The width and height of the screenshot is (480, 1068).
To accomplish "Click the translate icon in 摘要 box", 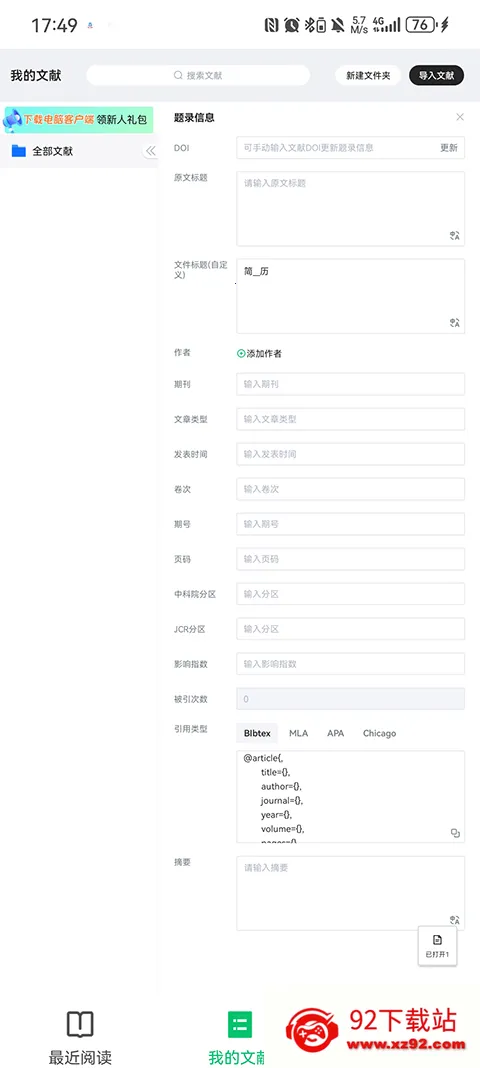I will (455, 920).
